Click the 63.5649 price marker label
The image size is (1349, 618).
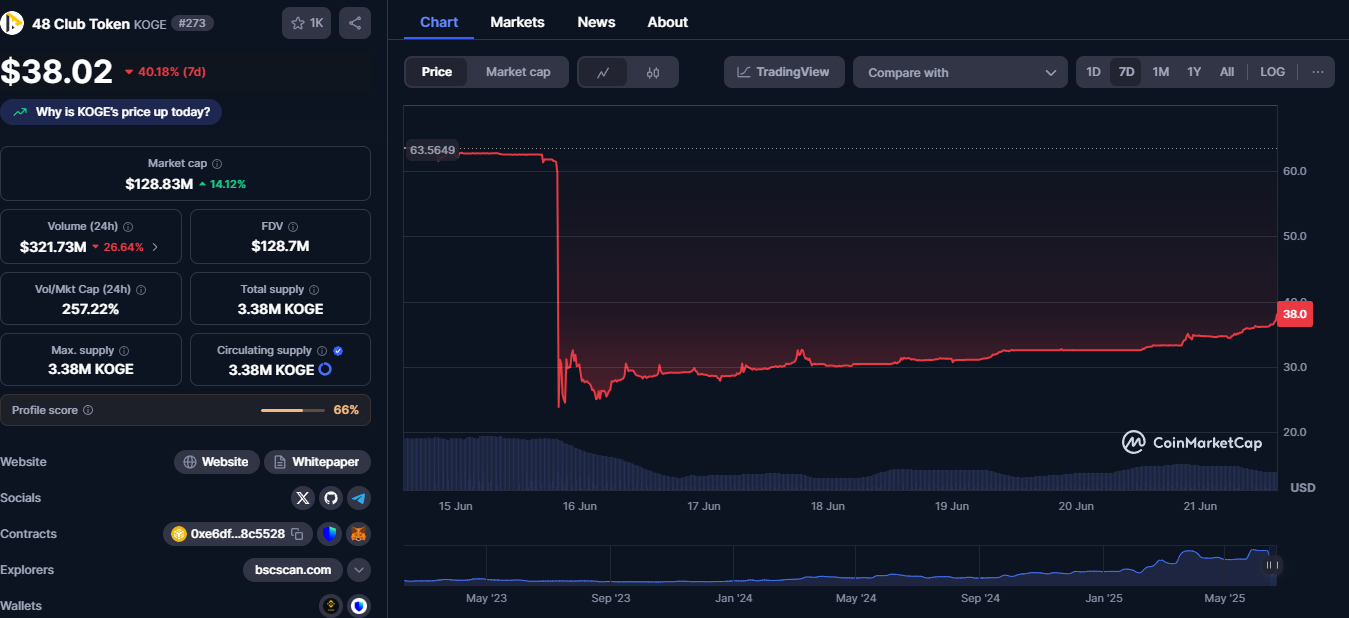(x=432, y=150)
